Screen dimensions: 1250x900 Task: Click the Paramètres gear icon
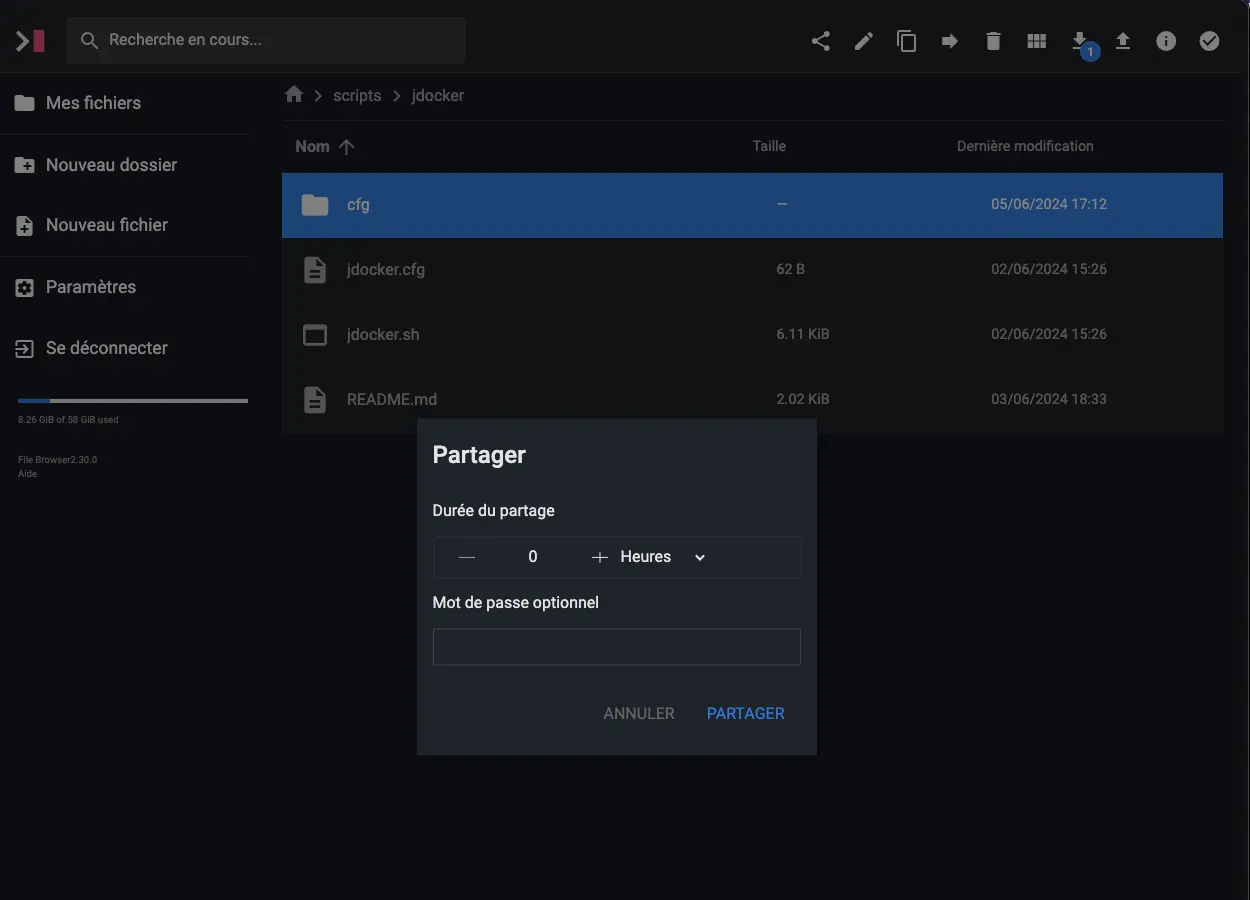(24, 288)
